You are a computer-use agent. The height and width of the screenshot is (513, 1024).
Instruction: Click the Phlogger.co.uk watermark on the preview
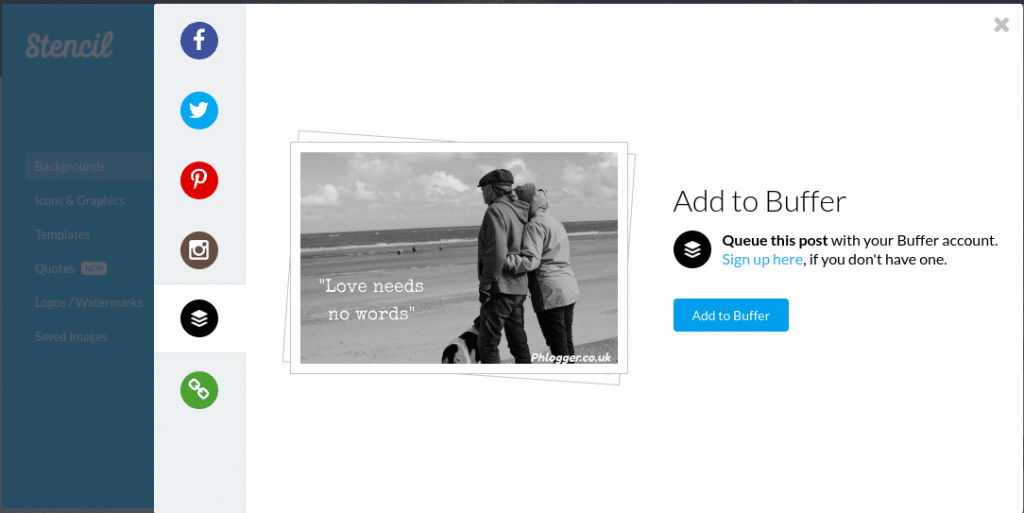coord(571,356)
